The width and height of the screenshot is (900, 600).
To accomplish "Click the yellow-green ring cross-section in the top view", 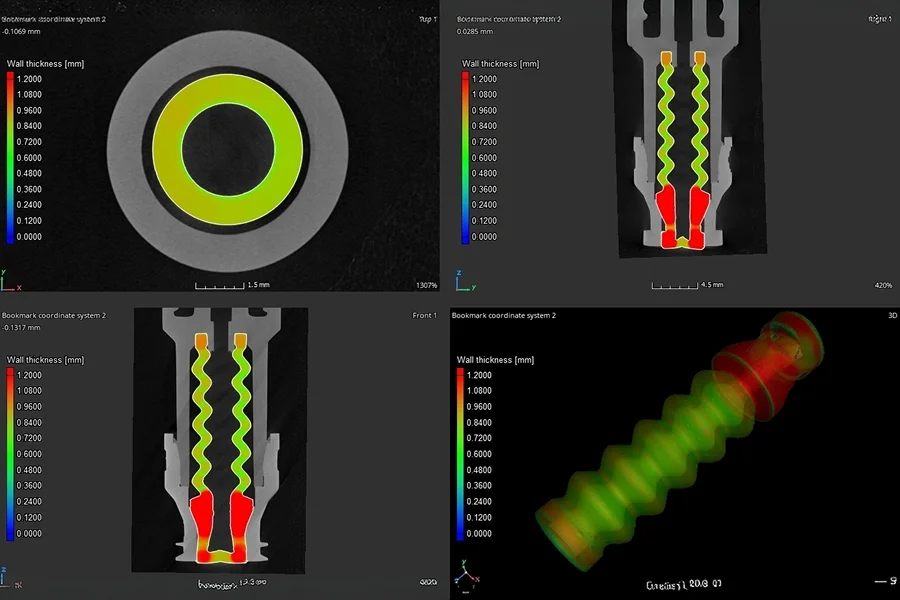I will [x=166, y=150].
